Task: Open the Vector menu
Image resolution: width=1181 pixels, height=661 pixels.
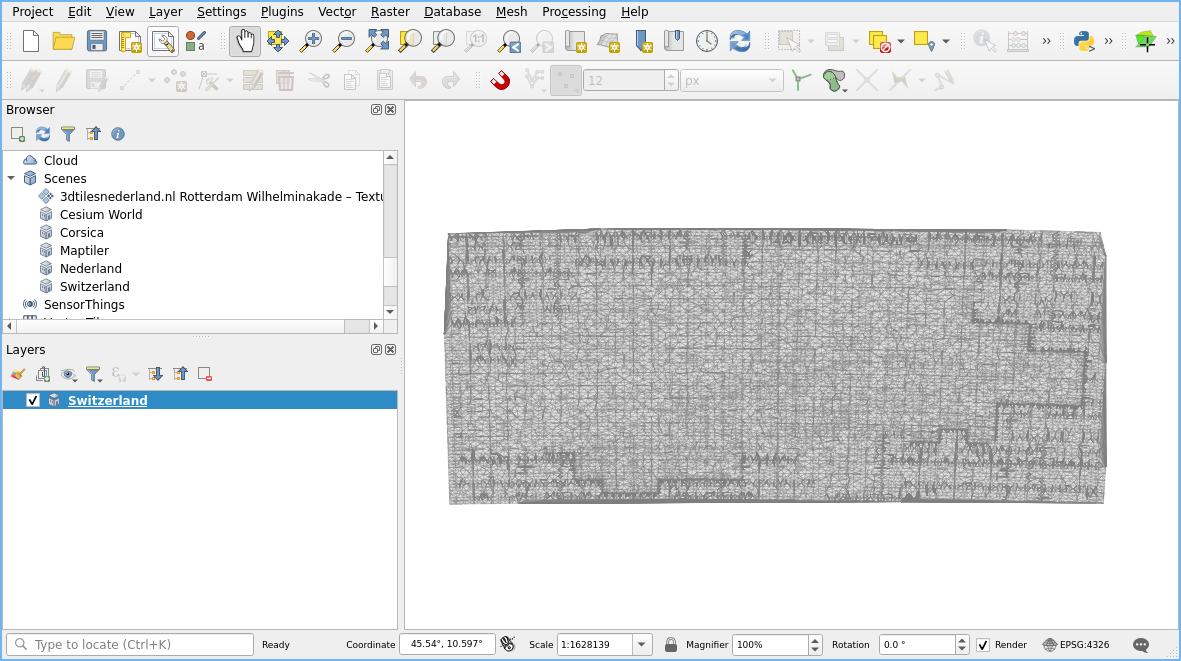Action: pos(336,11)
